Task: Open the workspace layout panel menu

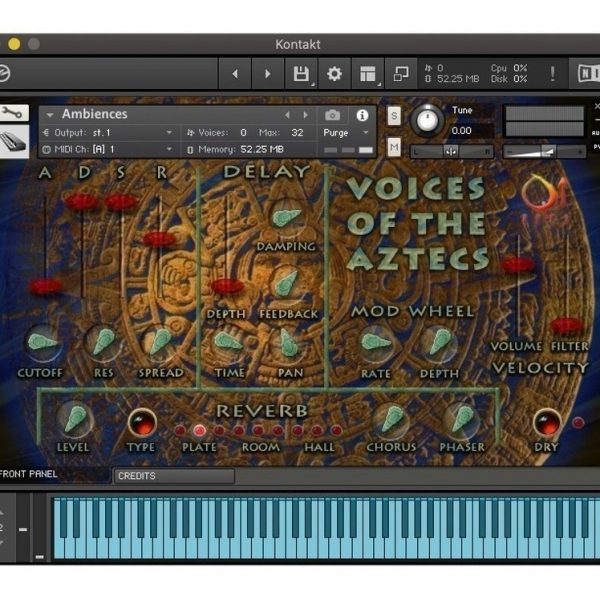Action: [368, 73]
